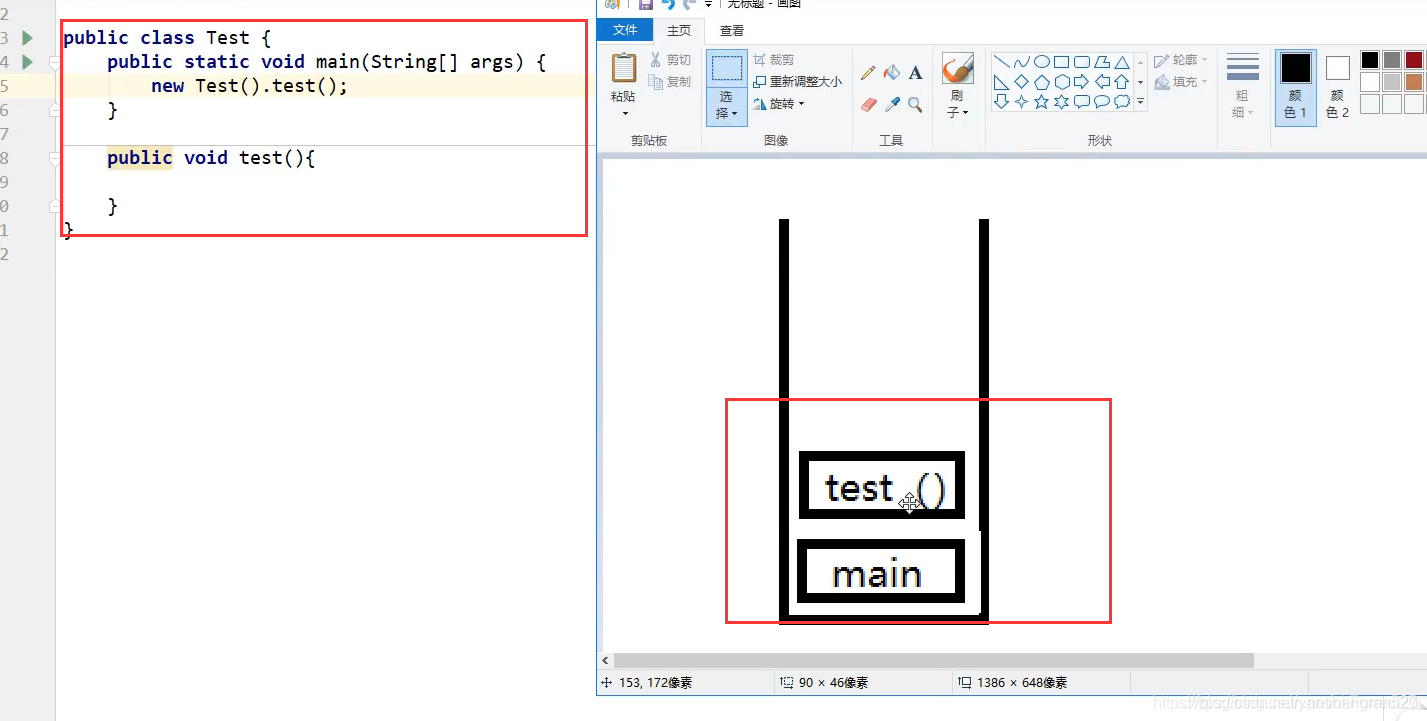Select the Text tool (A icon)

tap(915, 73)
